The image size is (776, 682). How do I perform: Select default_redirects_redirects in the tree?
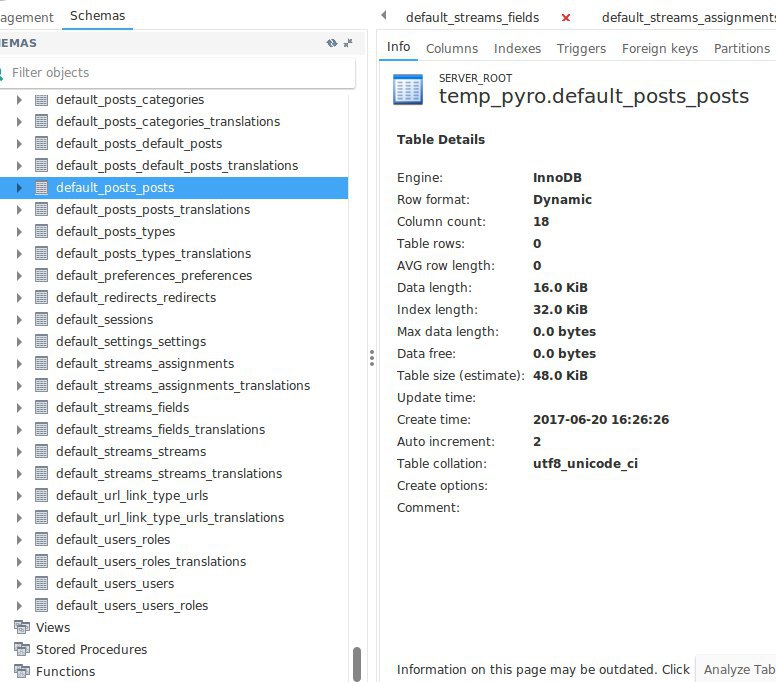(136, 298)
